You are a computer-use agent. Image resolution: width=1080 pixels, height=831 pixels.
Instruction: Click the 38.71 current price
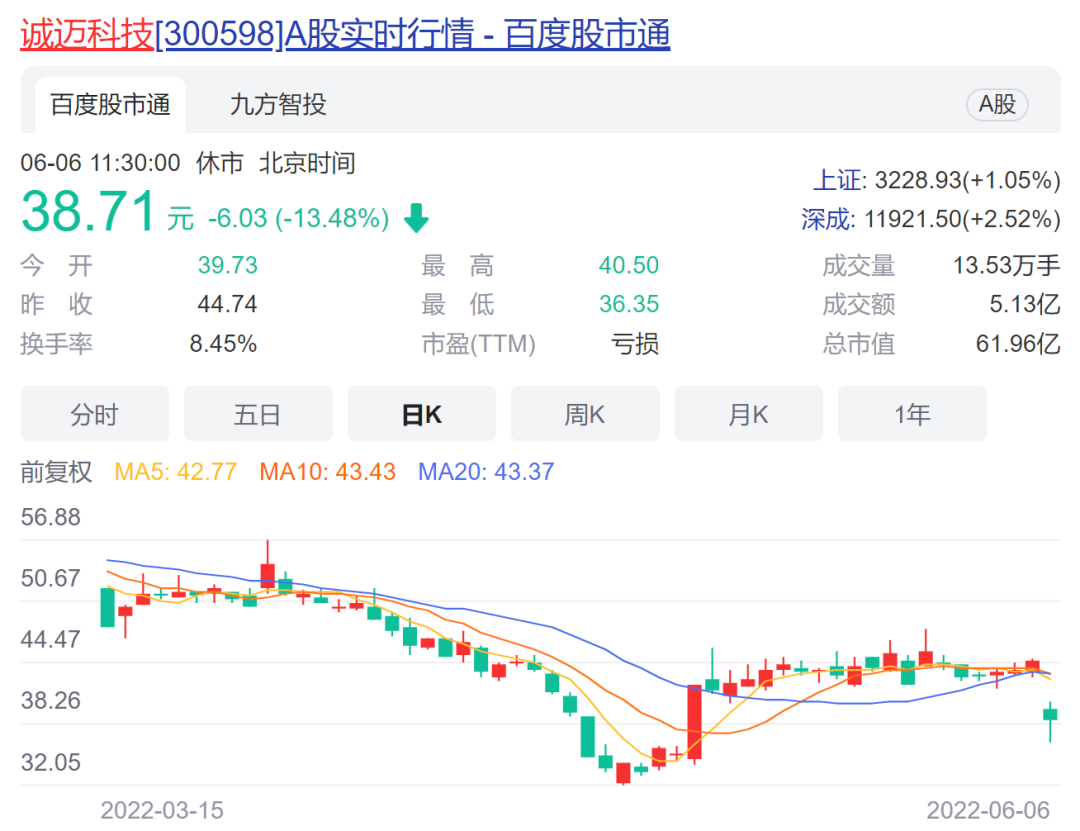click(x=89, y=213)
